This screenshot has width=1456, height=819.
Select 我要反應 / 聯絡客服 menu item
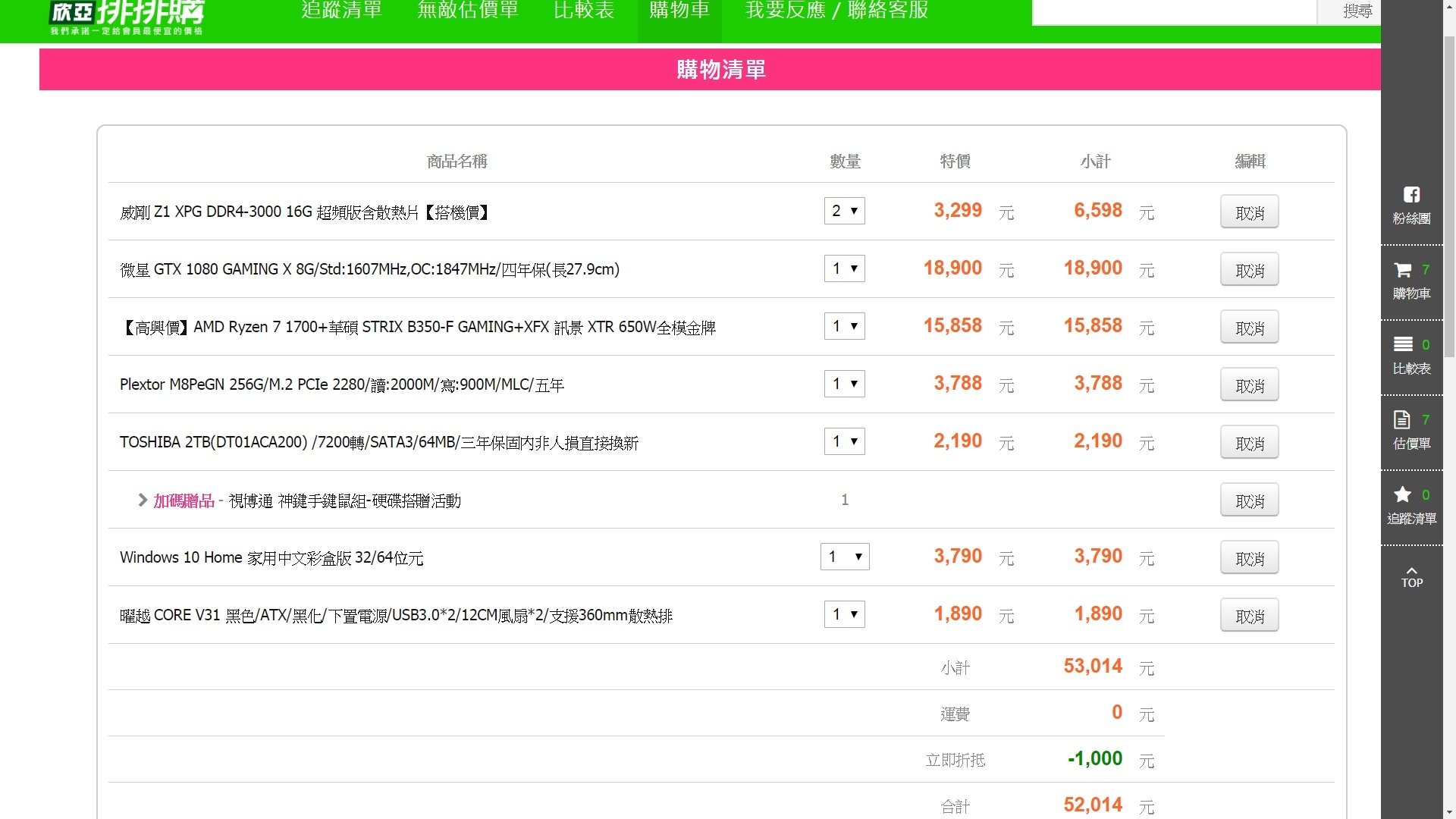(836, 11)
